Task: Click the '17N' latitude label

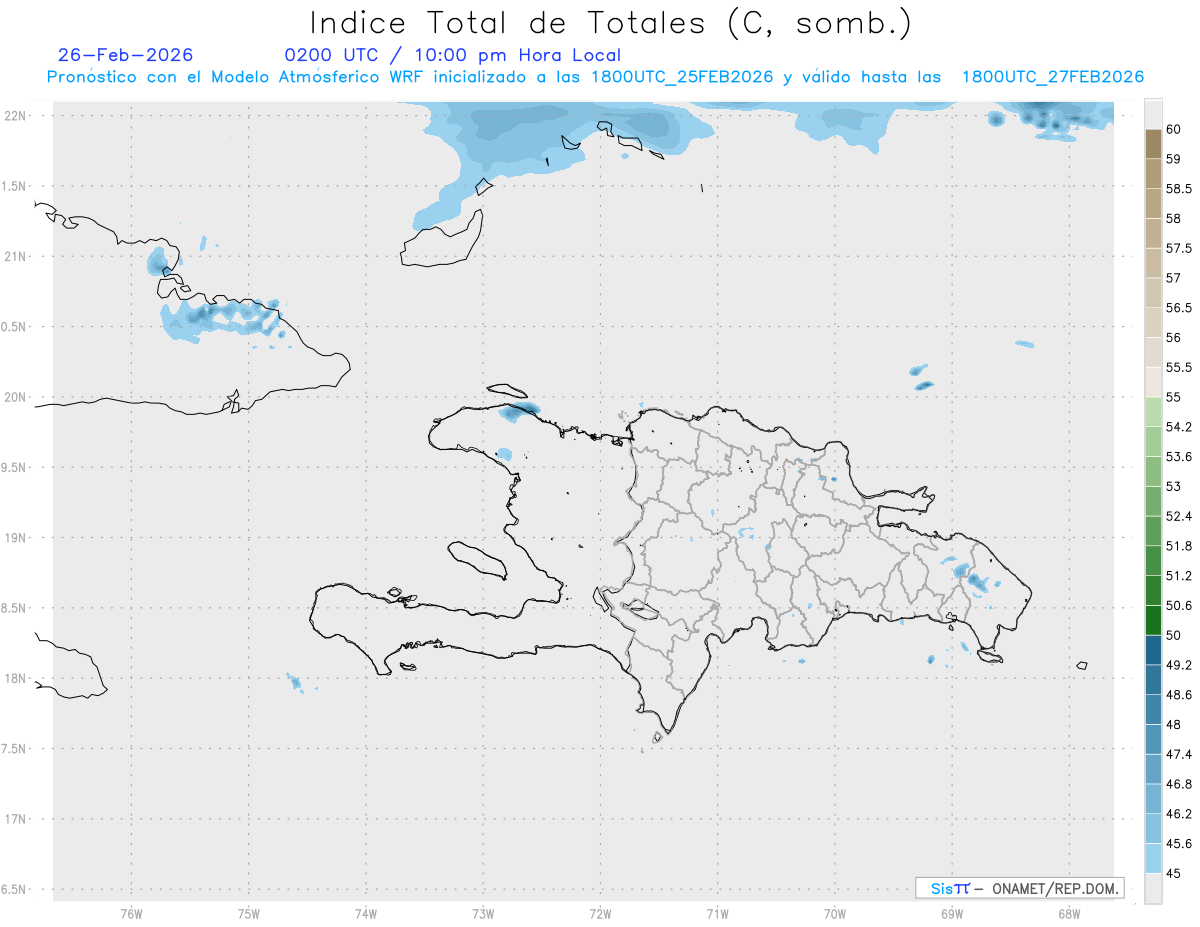Action: pos(16,819)
